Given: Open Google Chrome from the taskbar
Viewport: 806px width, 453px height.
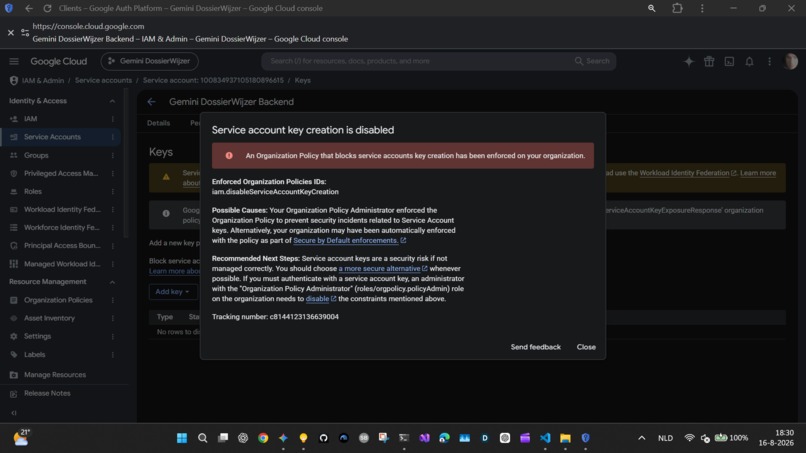Looking at the screenshot, I should pos(263,438).
